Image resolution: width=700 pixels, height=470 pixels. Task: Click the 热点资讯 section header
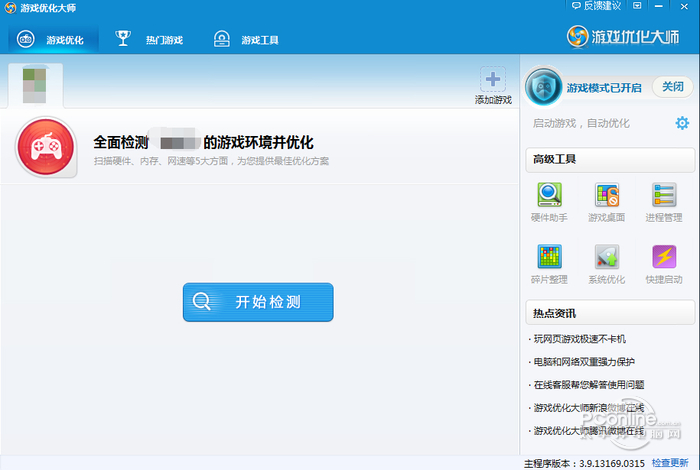(x=610, y=313)
